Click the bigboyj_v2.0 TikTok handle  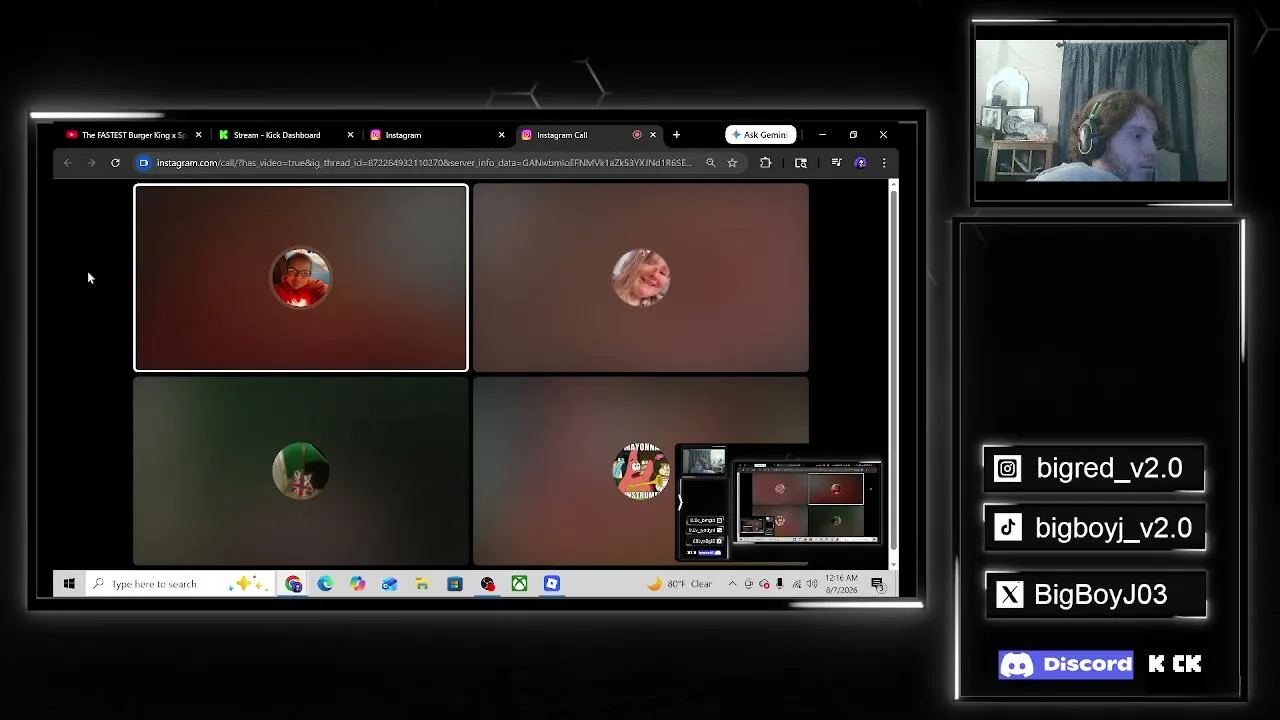pyautogui.click(x=1095, y=528)
